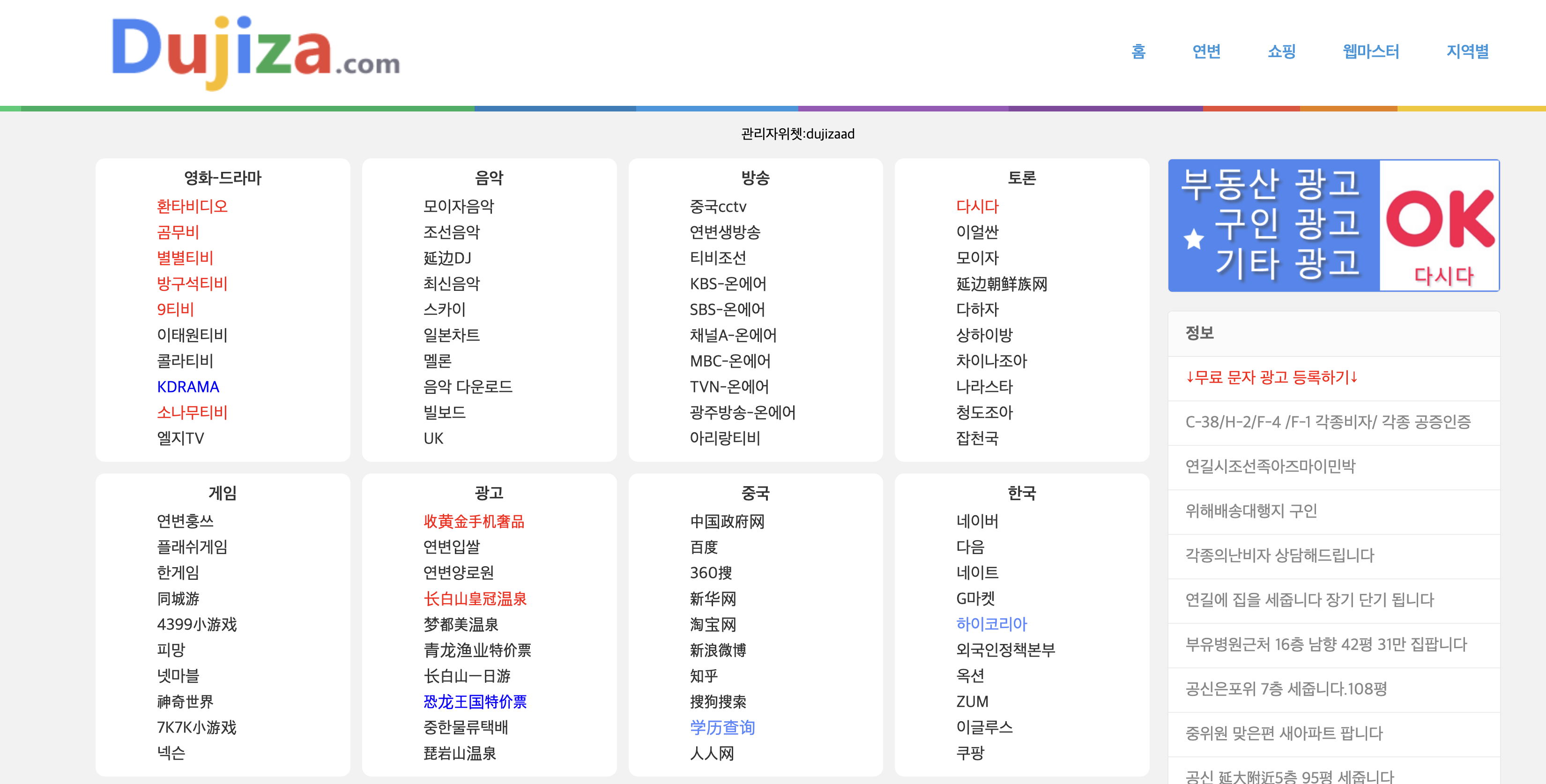Click the 아리랑티비 link
Image resolution: width=1546 pixels, height=784 pixels.
[725, 438]
